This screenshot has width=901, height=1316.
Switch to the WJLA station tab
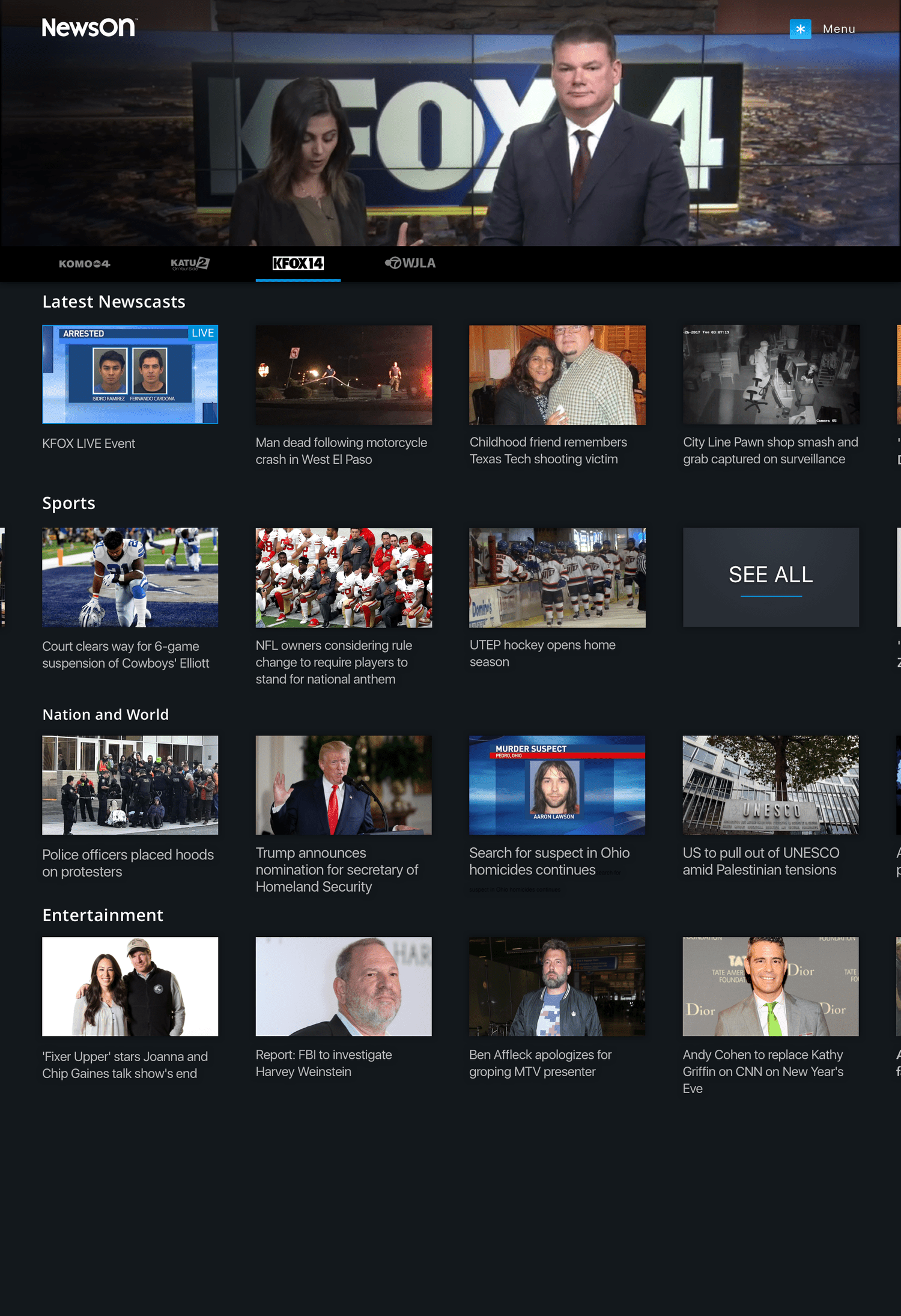(x=410, y=263)
